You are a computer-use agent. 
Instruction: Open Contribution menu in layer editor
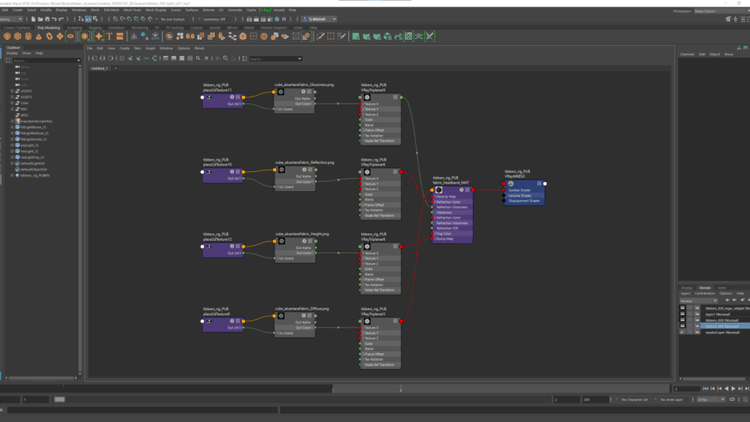point(704,293)
